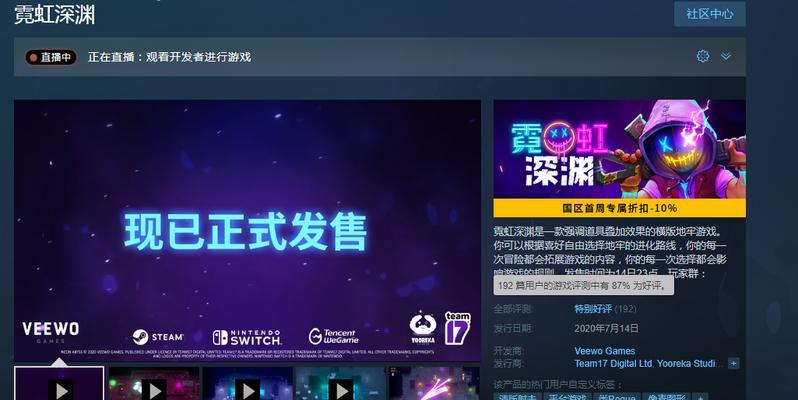Play the third blue-toned trailer thumbnail

(247, 384)
